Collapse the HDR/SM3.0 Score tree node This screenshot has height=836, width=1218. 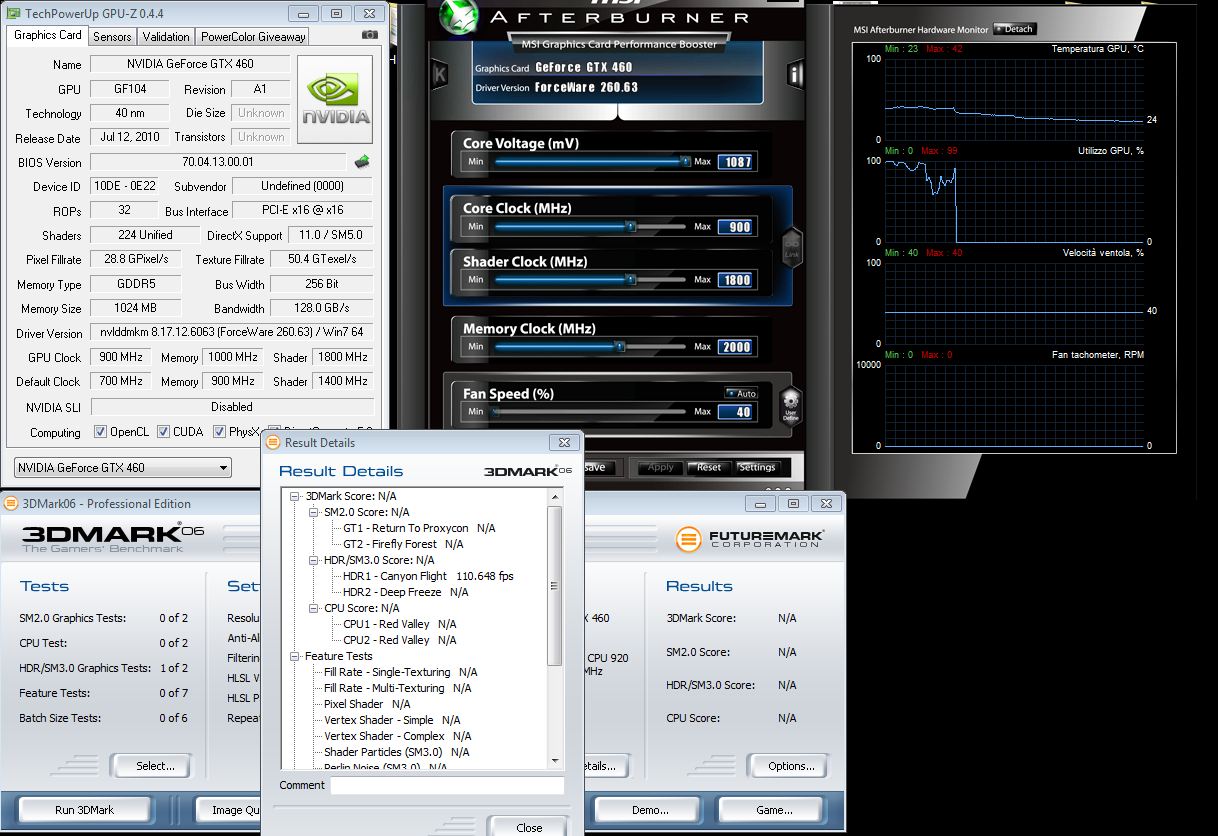[x=315, y=560]
